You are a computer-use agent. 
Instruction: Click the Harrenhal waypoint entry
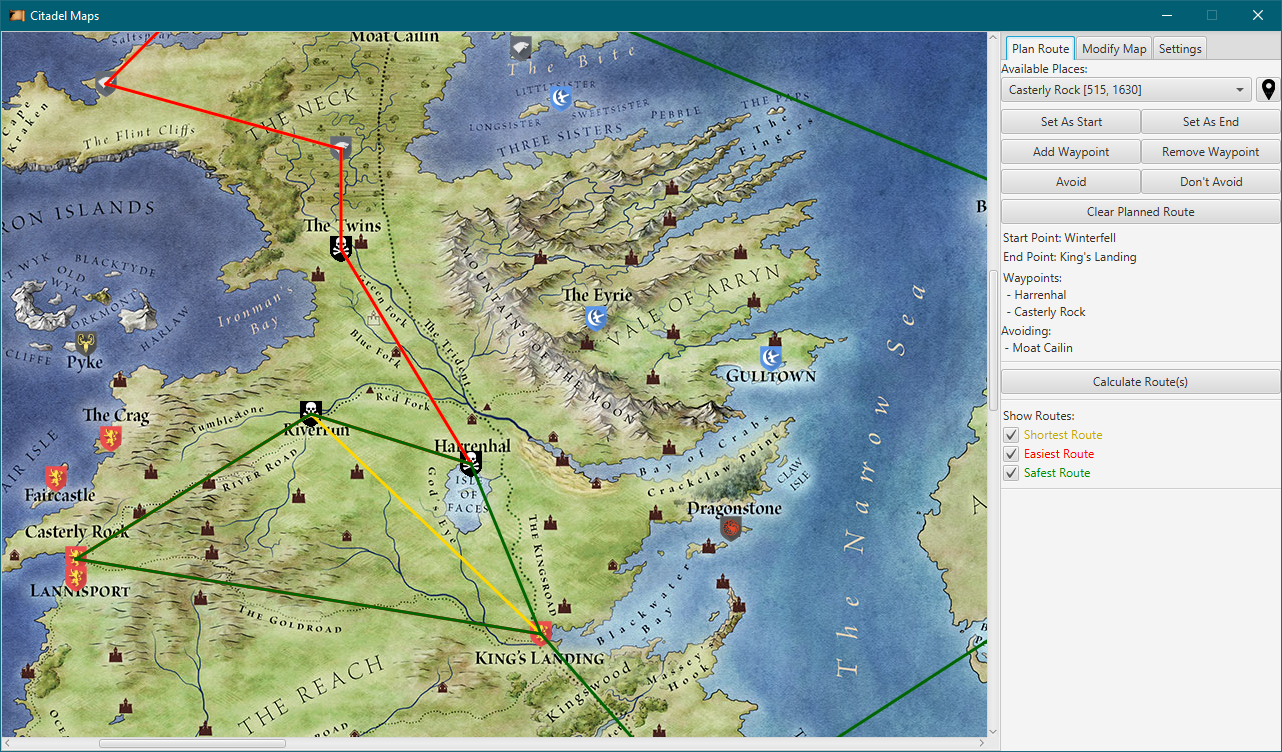(1040, 295)
